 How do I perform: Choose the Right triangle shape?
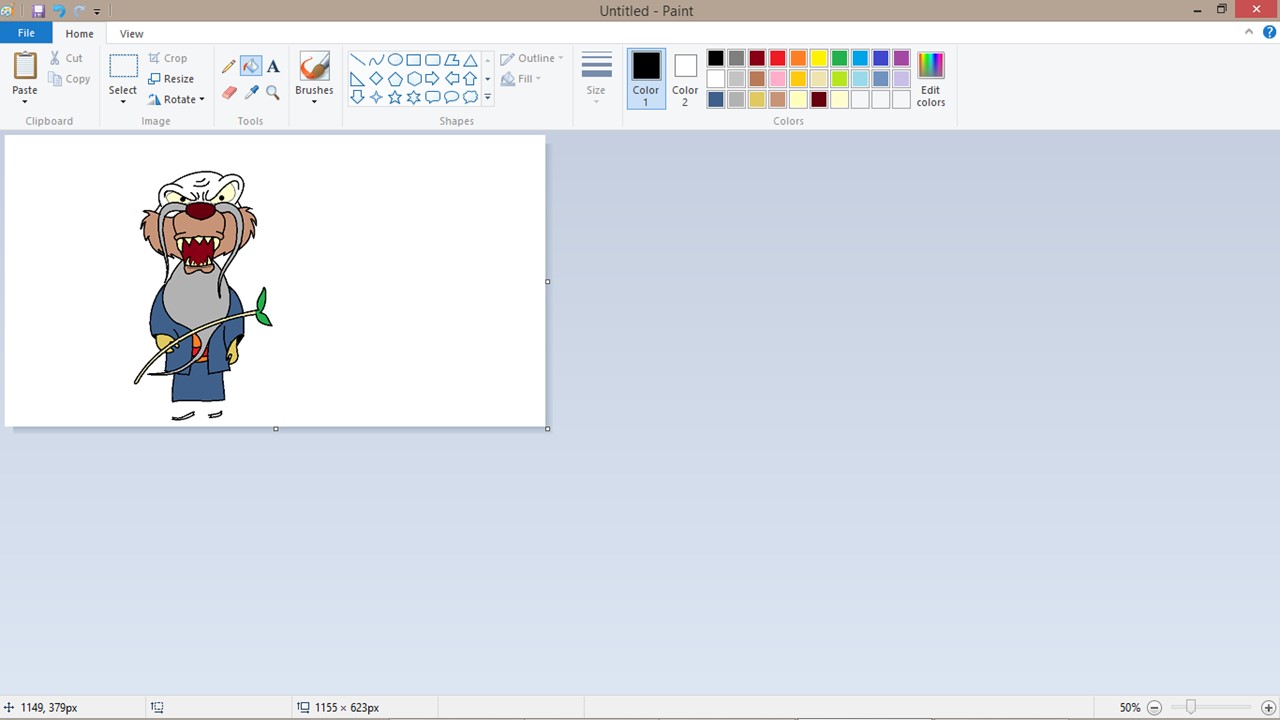point(357,79)
